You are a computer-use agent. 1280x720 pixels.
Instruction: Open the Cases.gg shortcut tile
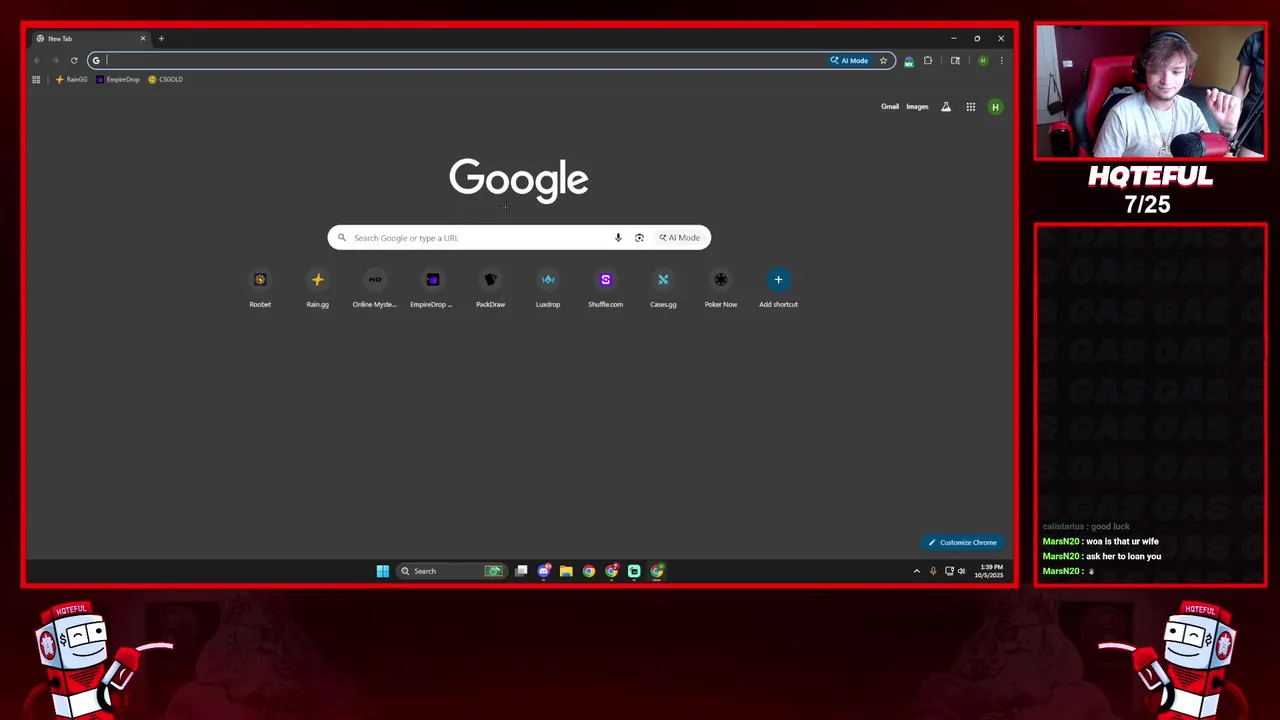[x=663, y=288]
